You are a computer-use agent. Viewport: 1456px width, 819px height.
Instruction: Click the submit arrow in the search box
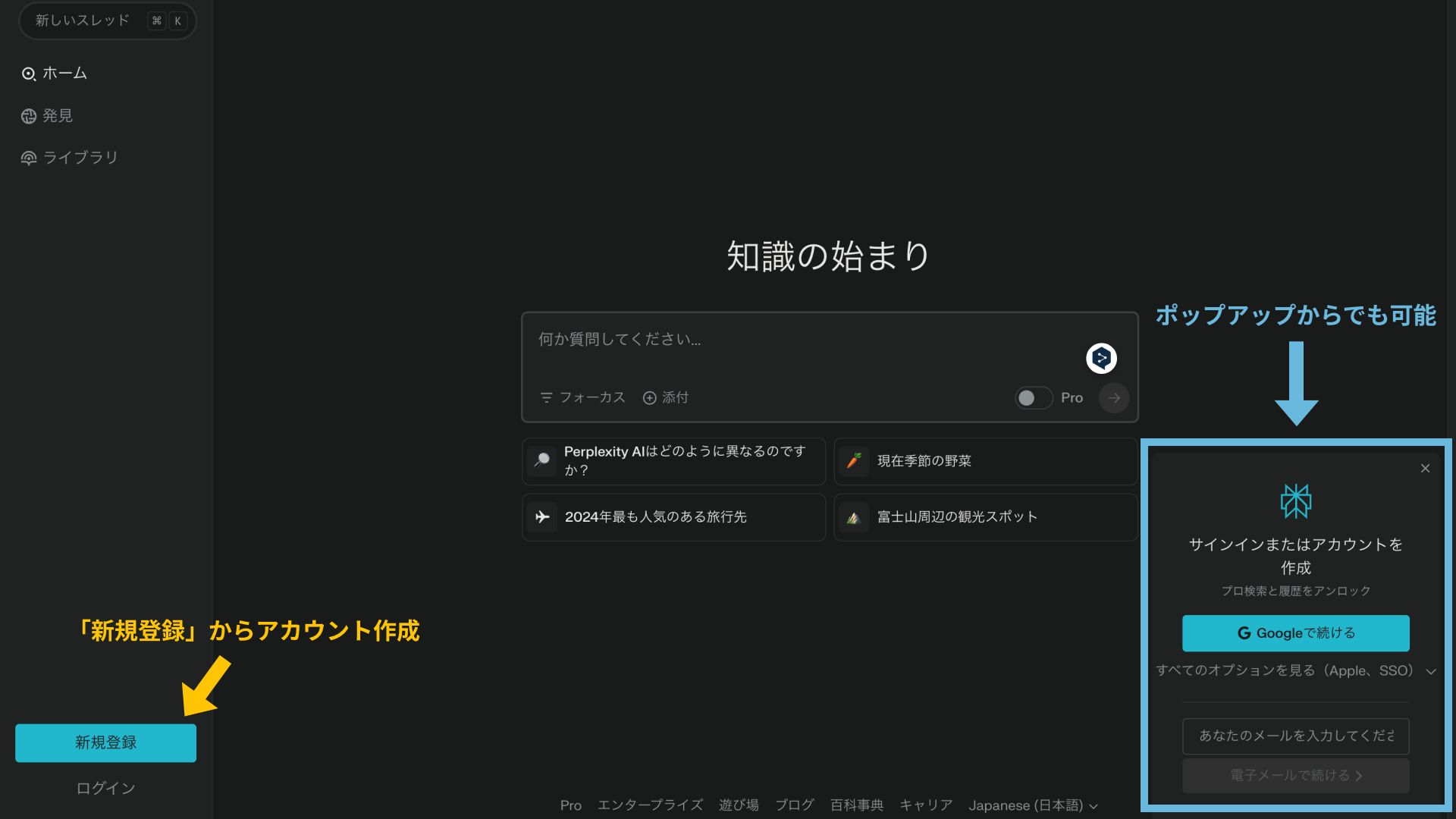coord(1113,397)
